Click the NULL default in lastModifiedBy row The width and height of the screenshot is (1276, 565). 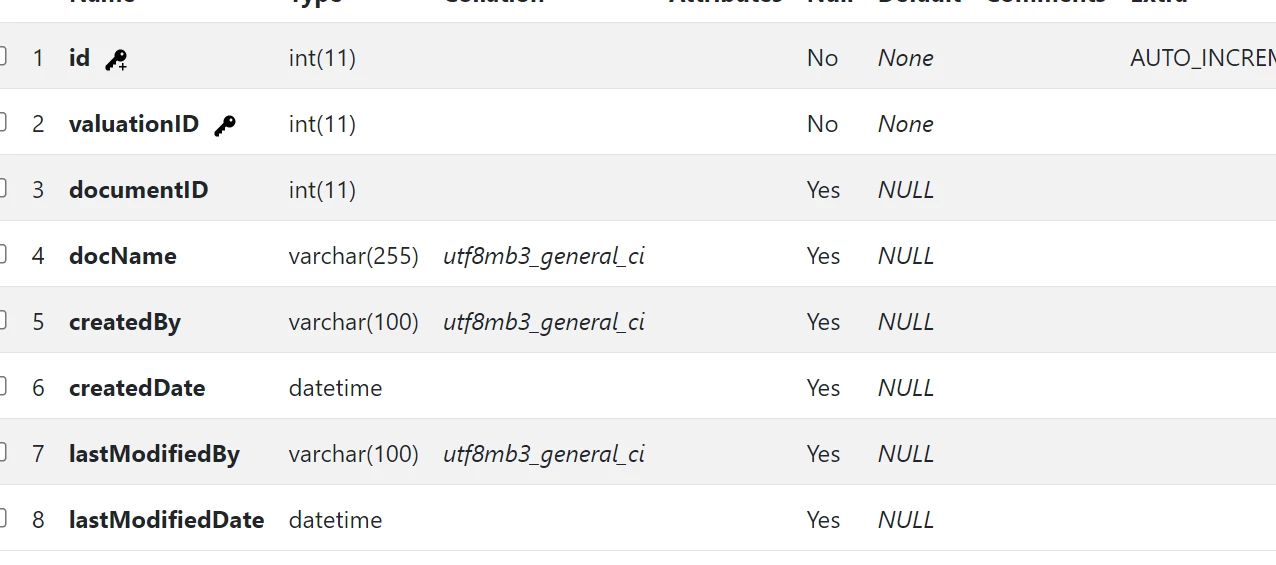pos(906,454)
